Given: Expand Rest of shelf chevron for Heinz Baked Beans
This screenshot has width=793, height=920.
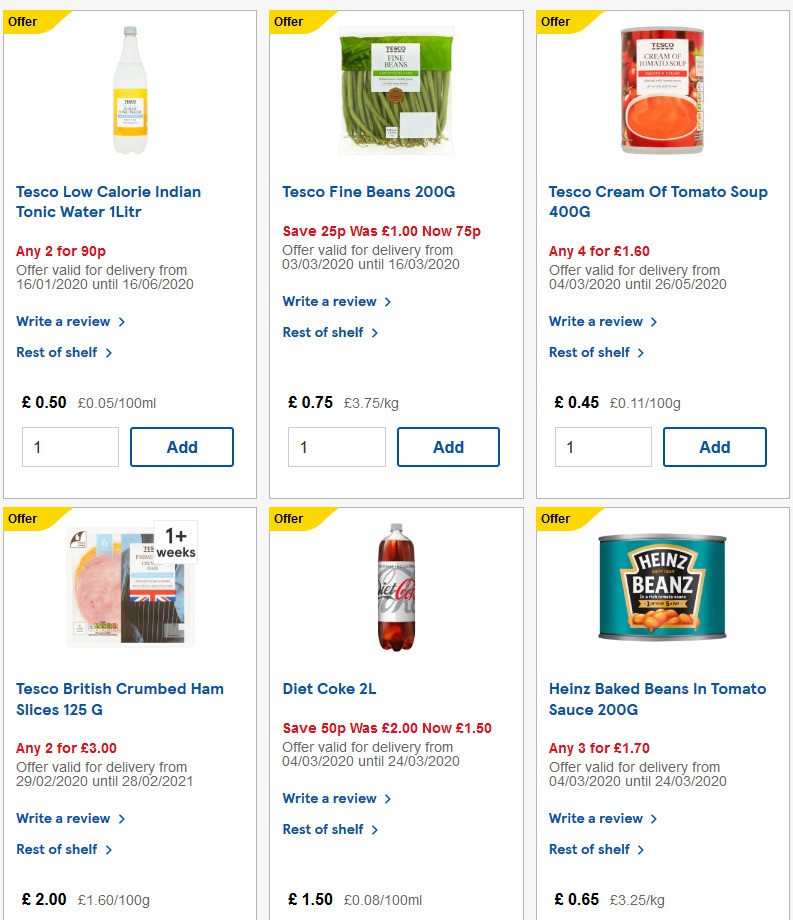Looking at the screenshot, I should tap(641, 849).
